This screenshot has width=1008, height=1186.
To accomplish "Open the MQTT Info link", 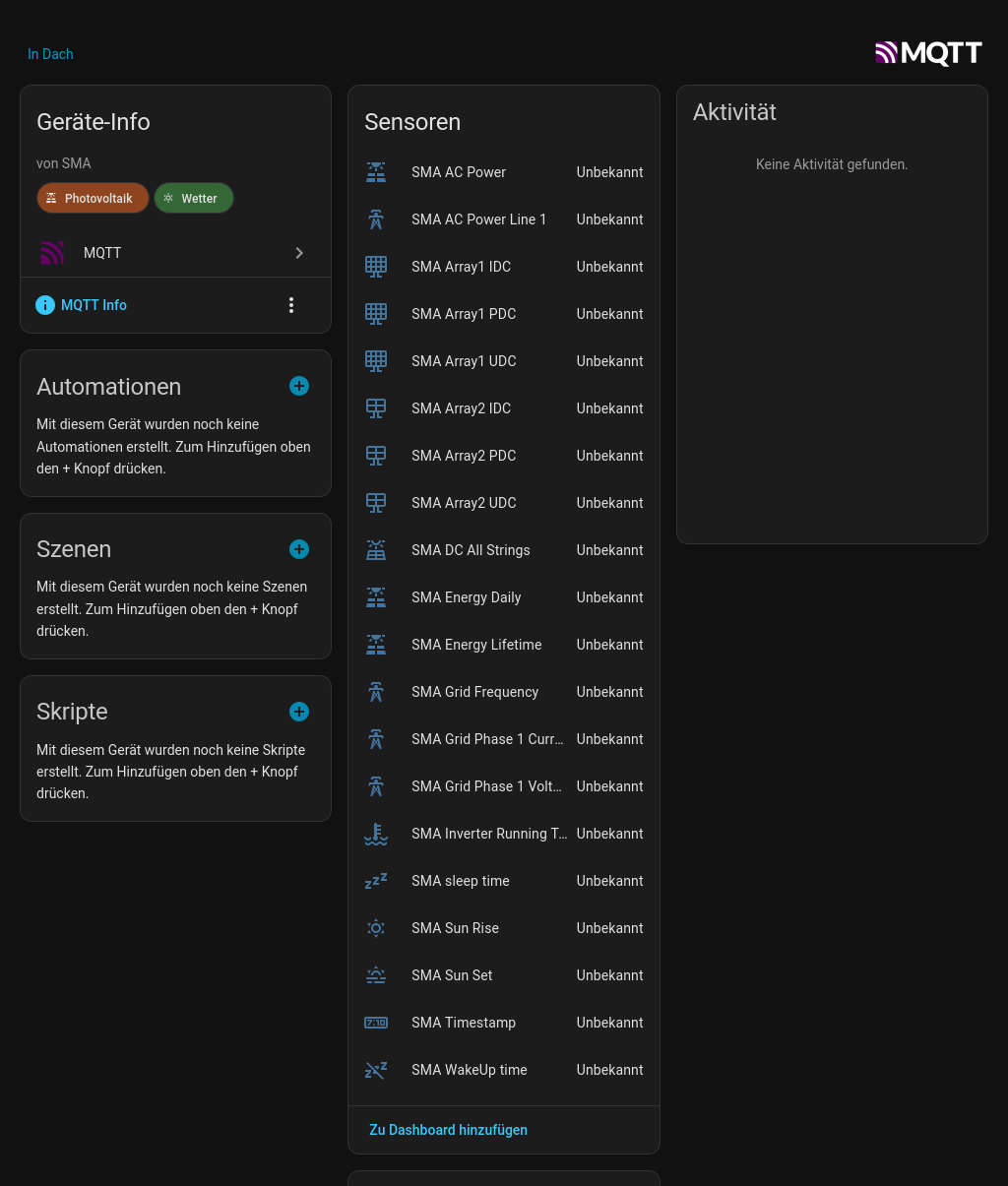I will click(94, 305).
